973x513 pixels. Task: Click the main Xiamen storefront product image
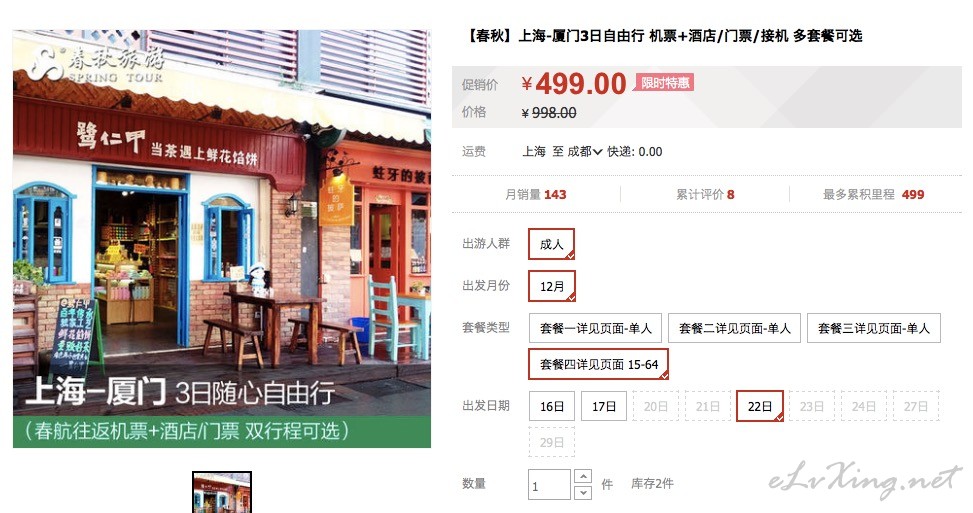(222, 239)
